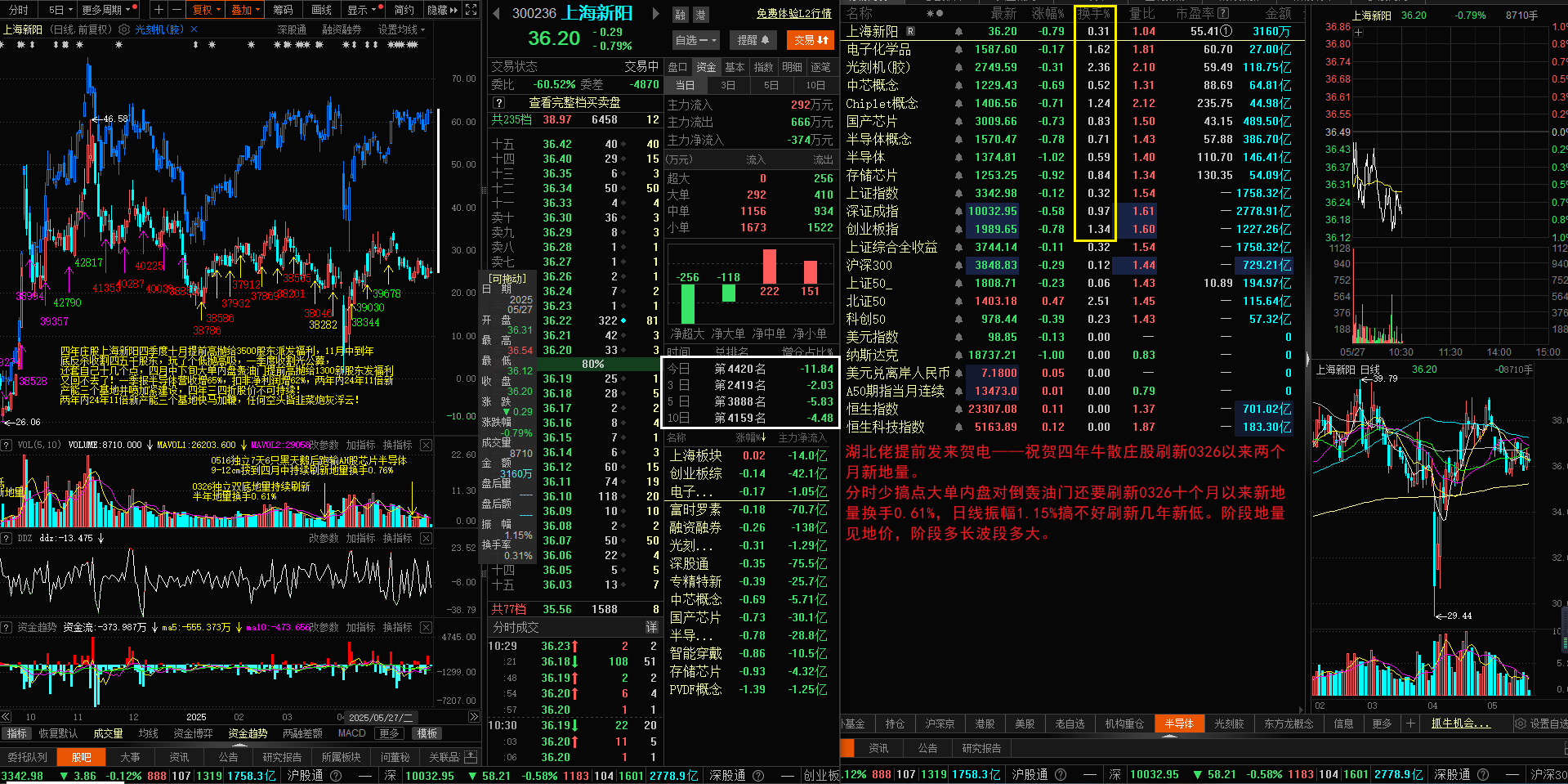
Task: Select the 存储芯片 row in watchlist
Action: point(1070,175)
